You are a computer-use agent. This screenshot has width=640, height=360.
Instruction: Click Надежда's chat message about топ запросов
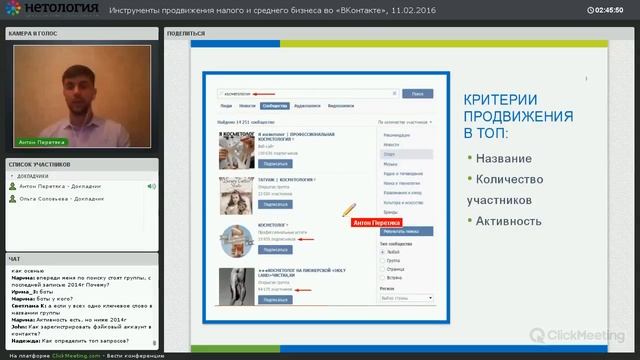(x=70, y=341)
